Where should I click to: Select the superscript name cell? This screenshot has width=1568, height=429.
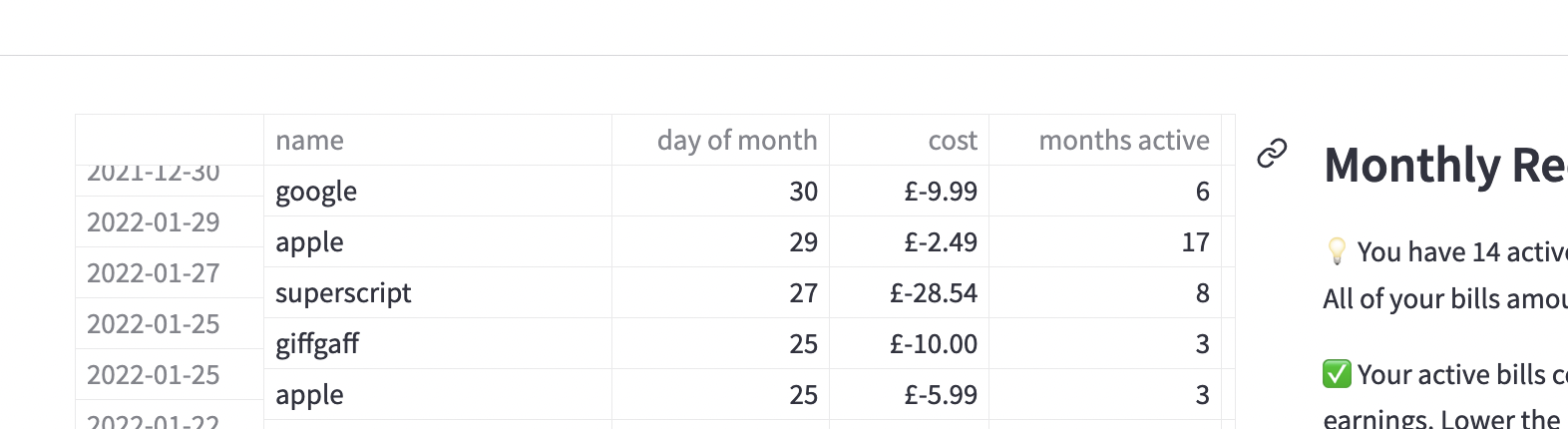pyautogui.click(x=438, y=292)
